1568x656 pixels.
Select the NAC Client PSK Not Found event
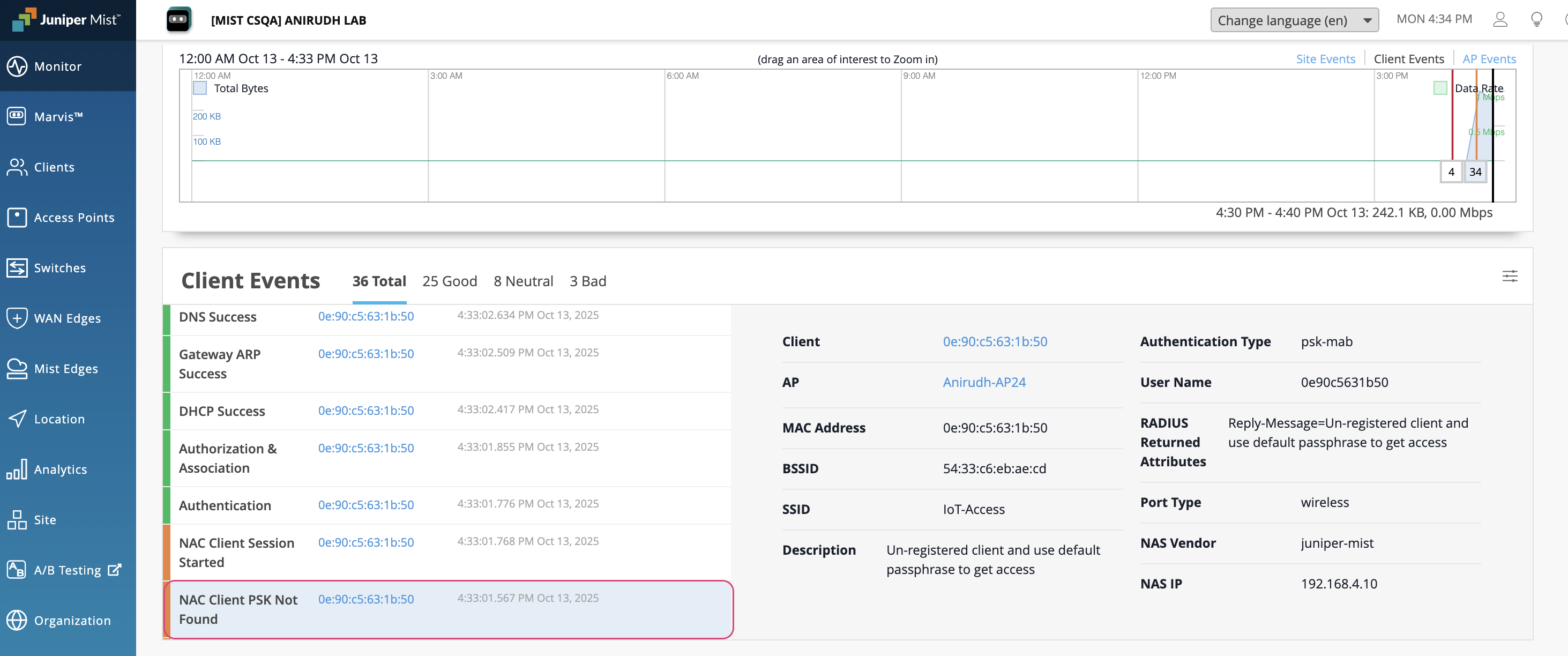tap(238, 608)
